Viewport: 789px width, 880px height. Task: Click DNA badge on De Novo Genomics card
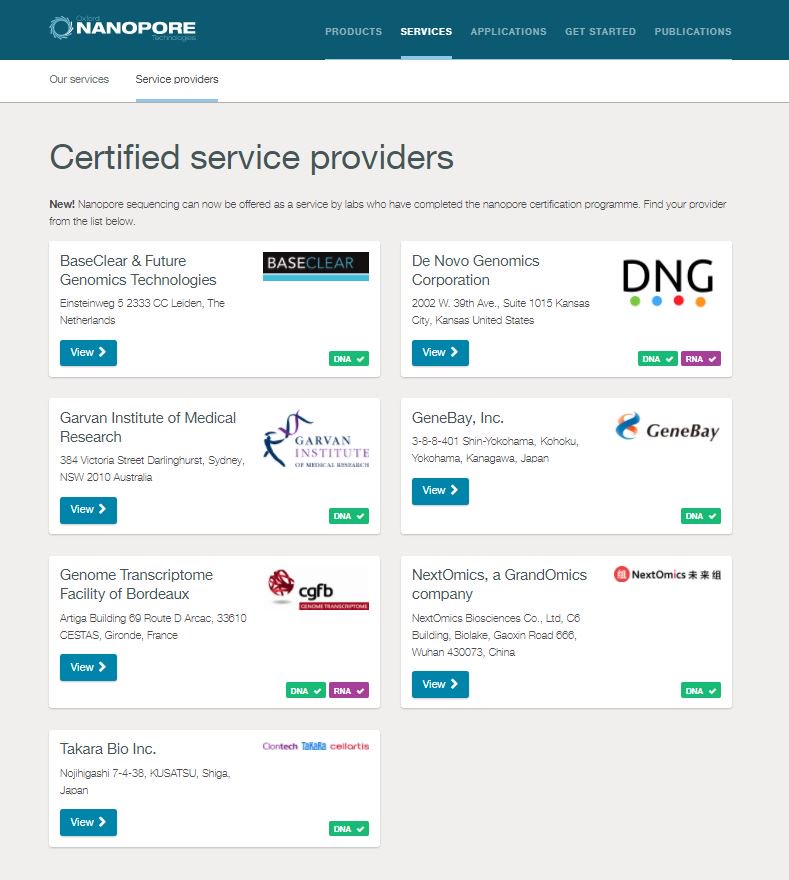[x=658, y=359]
